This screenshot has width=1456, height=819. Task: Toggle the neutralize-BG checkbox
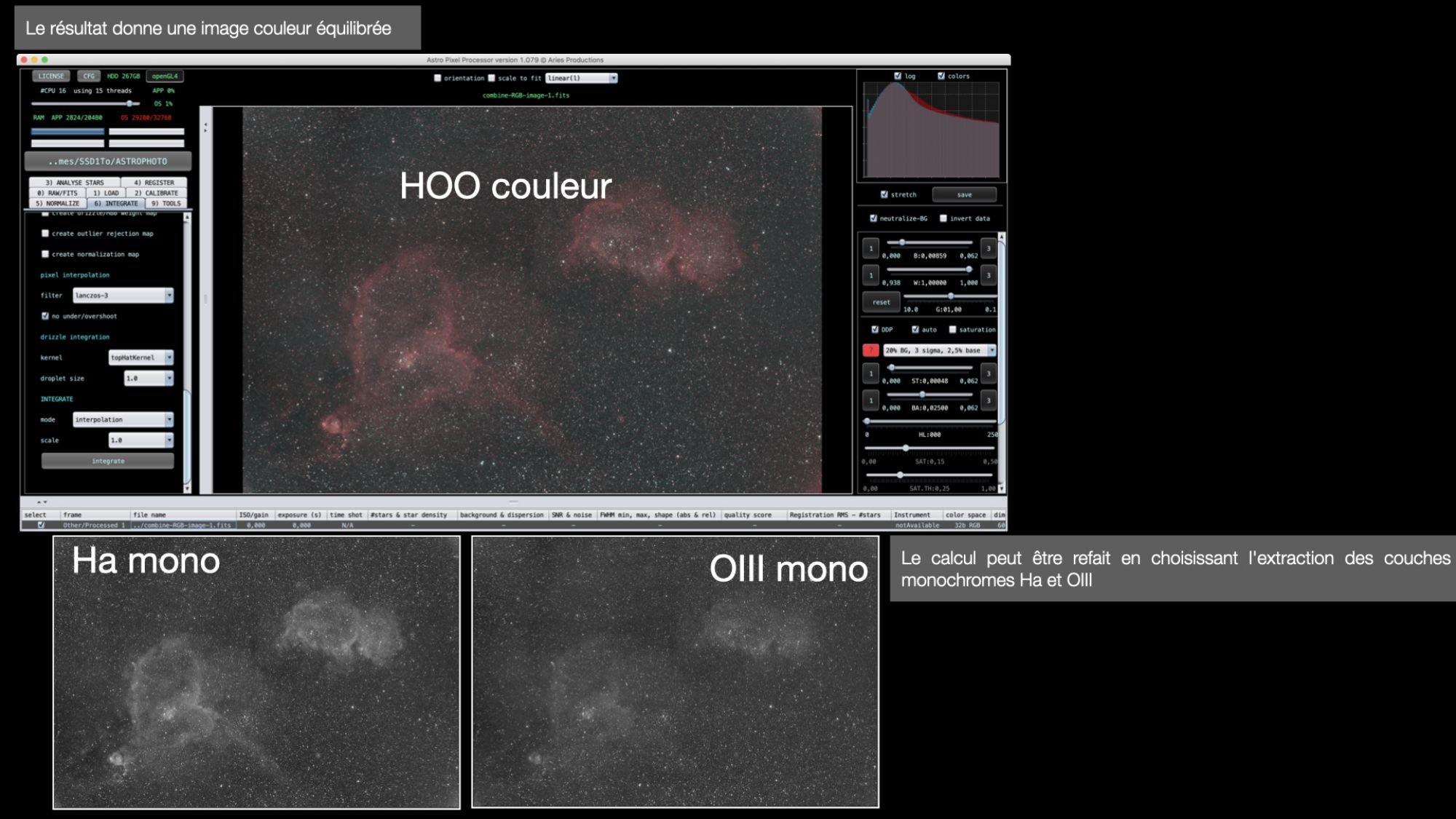[x=873, y=218]
